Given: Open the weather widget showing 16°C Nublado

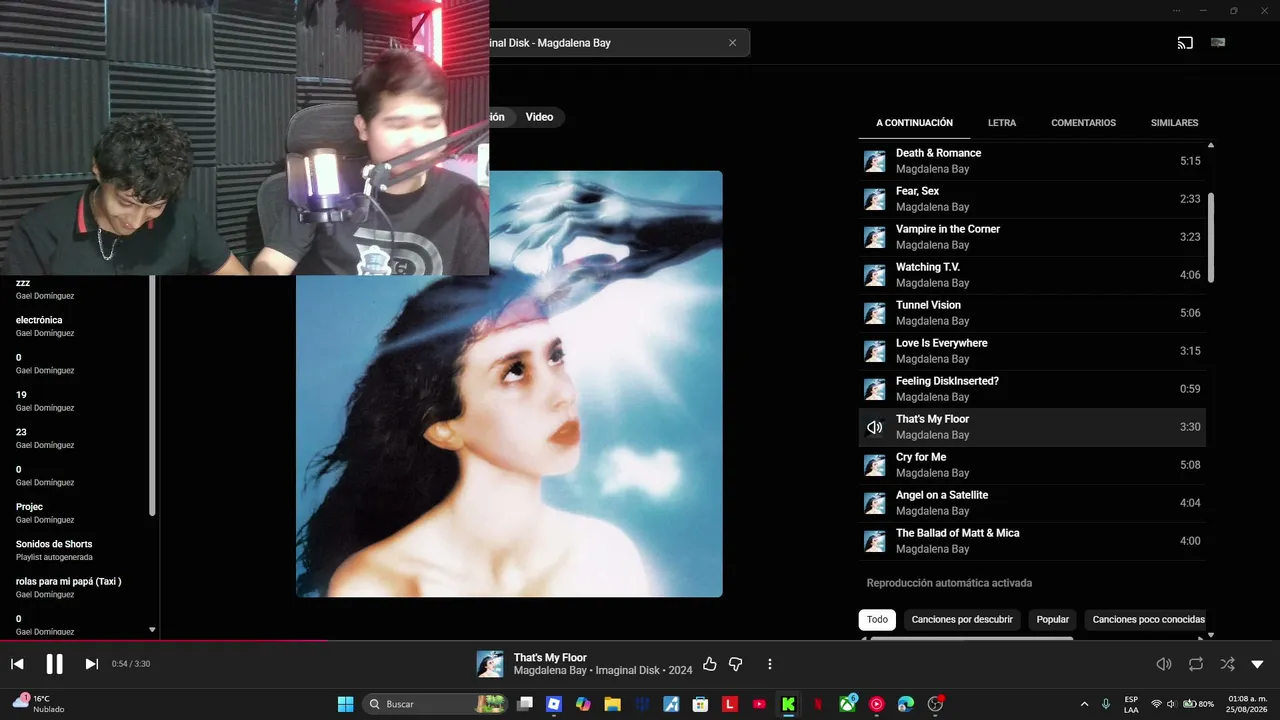Looking at the screenshot, I should tap(38, 704).
